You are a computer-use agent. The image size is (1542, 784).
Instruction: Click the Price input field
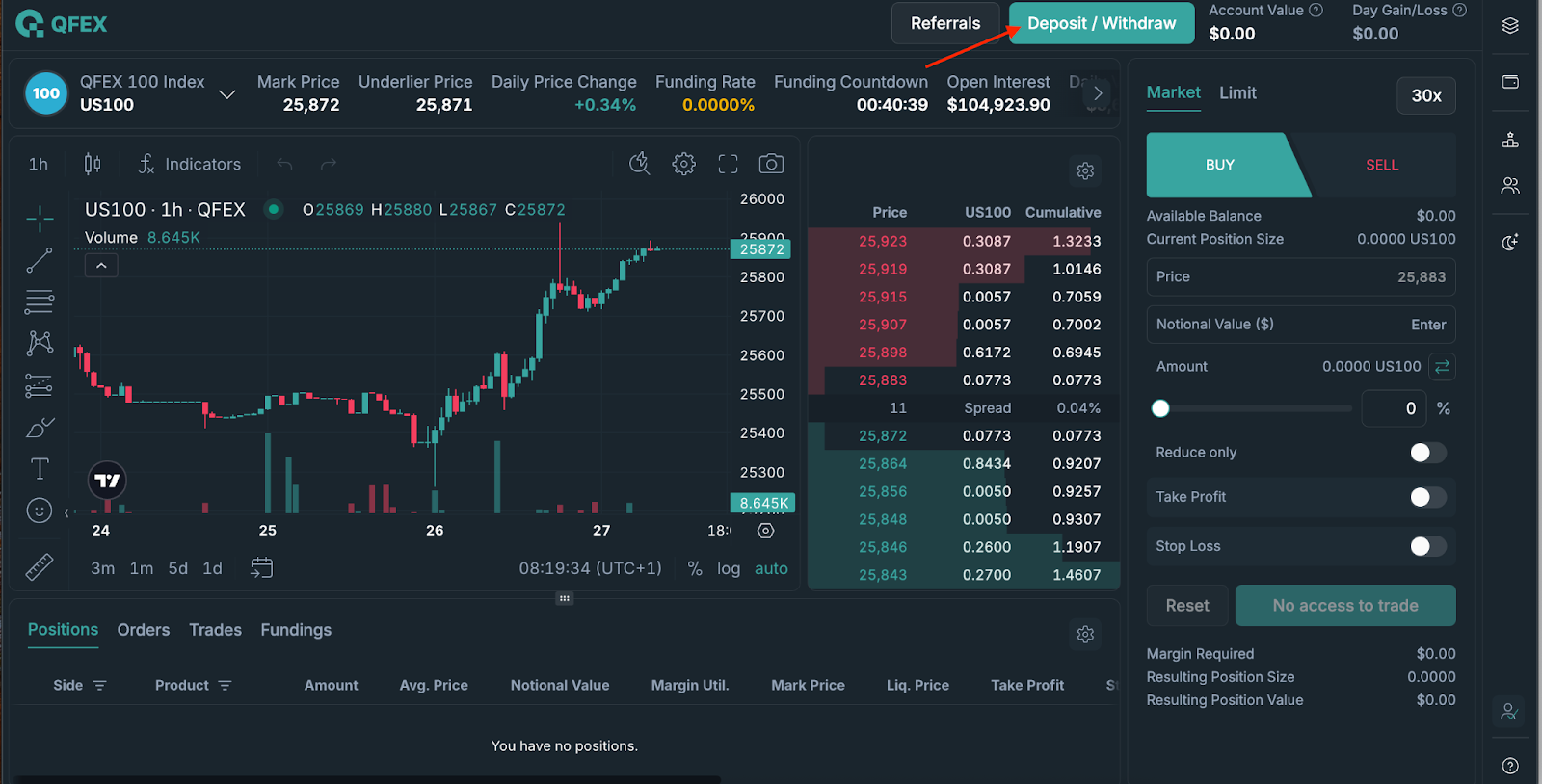point(1301,276)
